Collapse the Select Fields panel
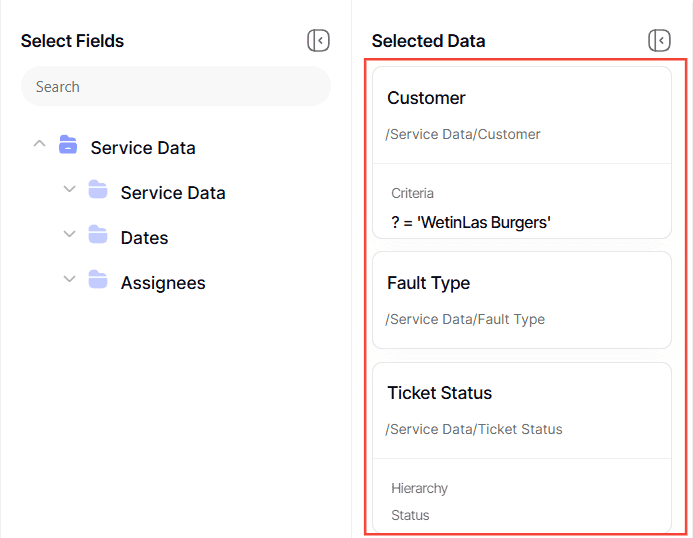Image resolution: width=693 pixels, height=538 pixels. click(318, 41)
